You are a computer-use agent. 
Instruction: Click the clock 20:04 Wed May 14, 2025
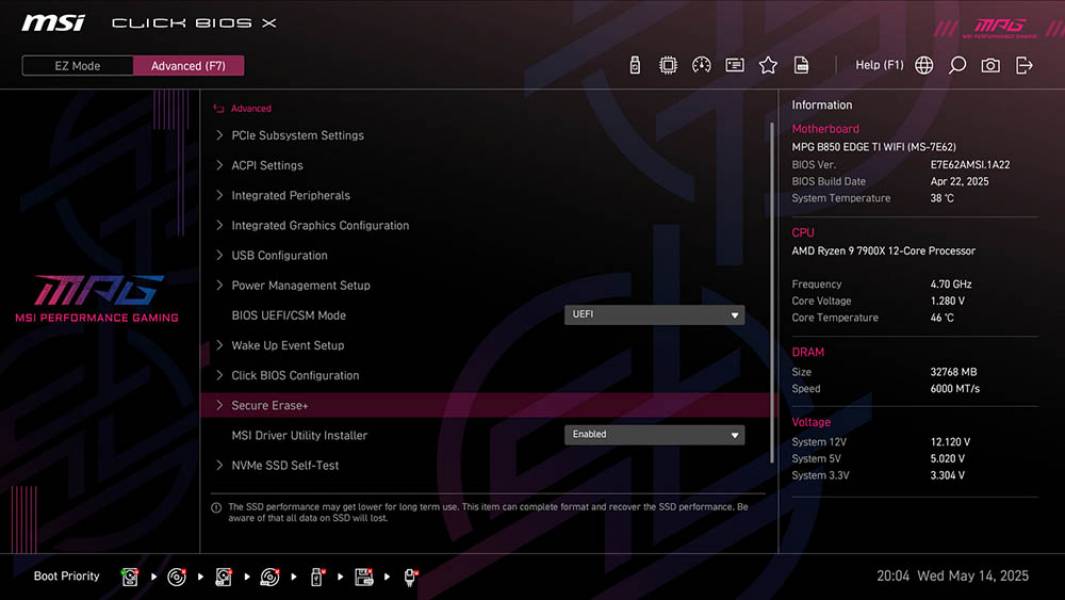pos(952,576)
